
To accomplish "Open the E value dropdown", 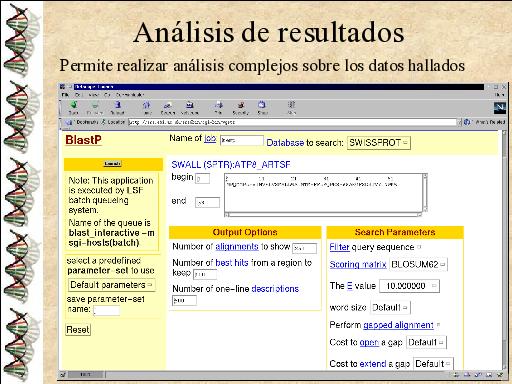I will click(x=410, y=286).
